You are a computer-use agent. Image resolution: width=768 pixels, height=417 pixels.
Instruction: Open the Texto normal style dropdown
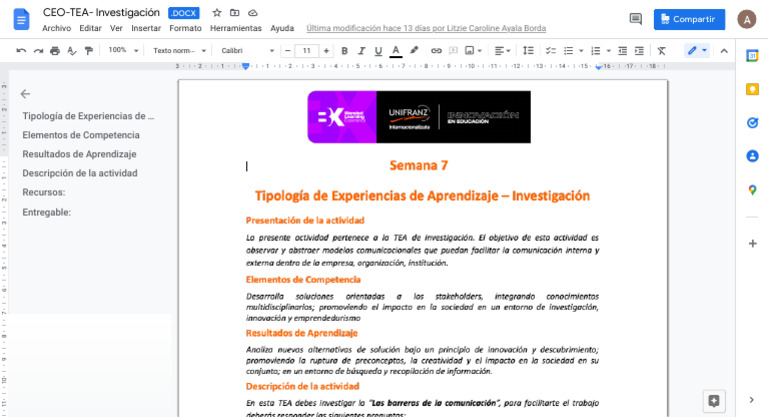(179, 50)
